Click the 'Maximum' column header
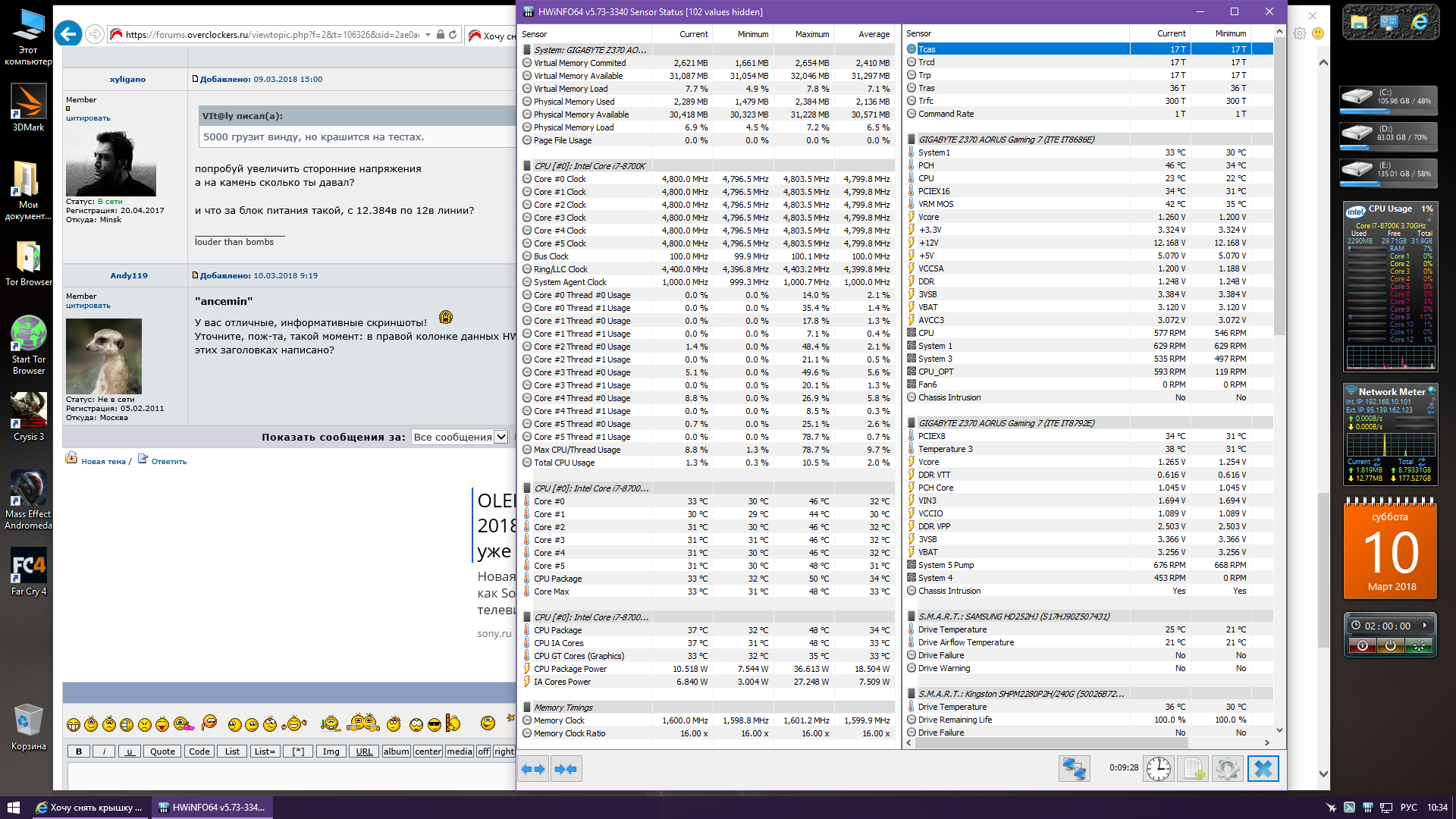The height and width of the screenshot is (819, 1456). click(x=811, y=34)
